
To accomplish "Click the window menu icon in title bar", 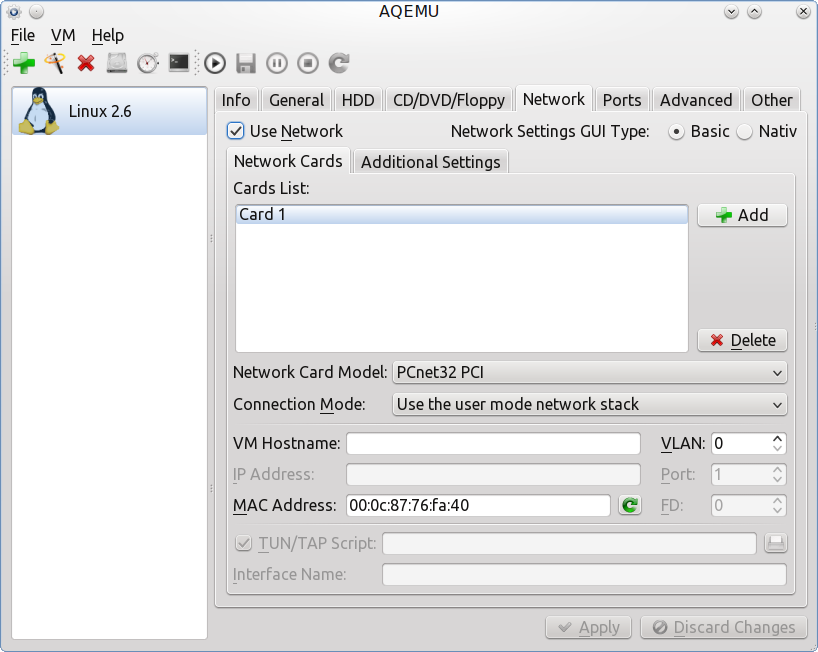I will coord(14,11).
